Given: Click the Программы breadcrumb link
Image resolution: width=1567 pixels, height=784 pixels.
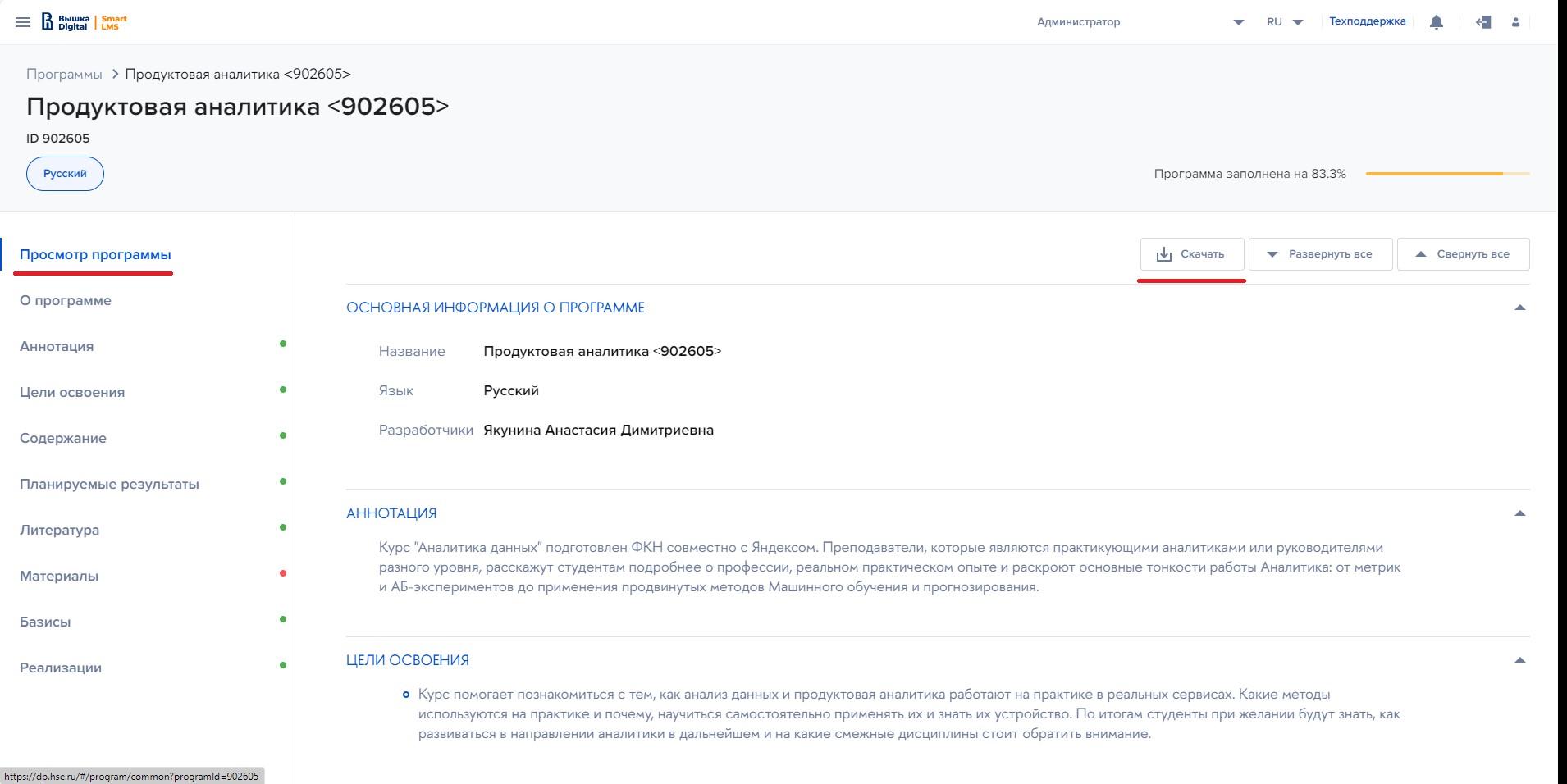Looking at the screenshot, I should (x=64, y=74).
